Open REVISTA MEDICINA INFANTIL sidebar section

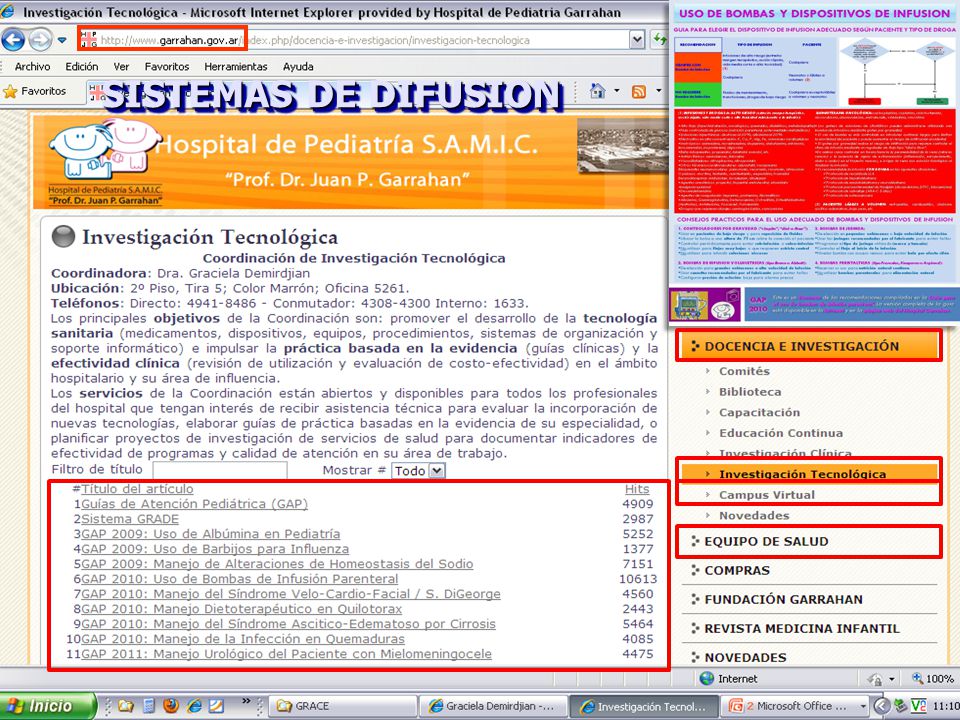[802, 628]
